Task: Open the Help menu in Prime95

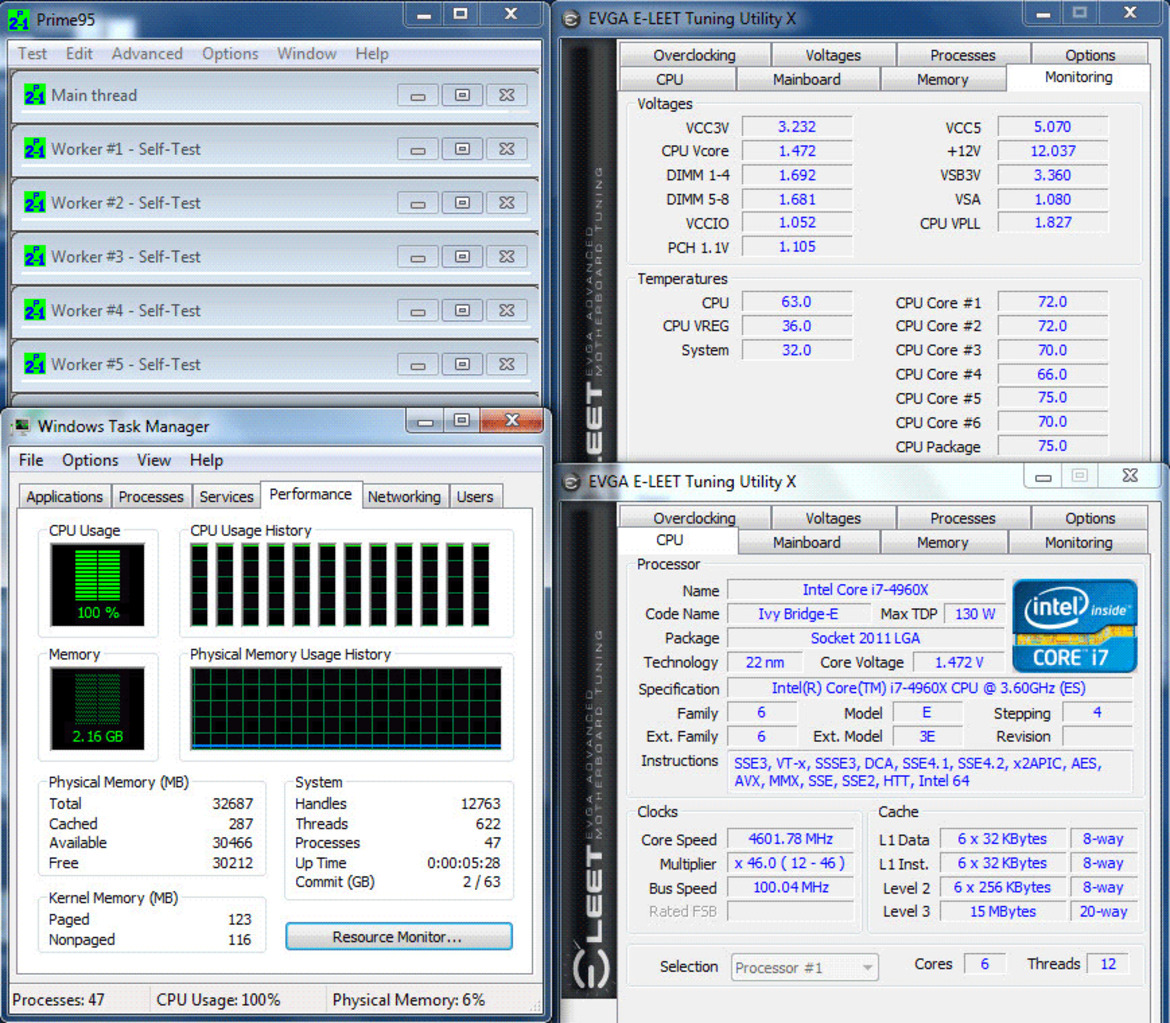Action: 372,54
